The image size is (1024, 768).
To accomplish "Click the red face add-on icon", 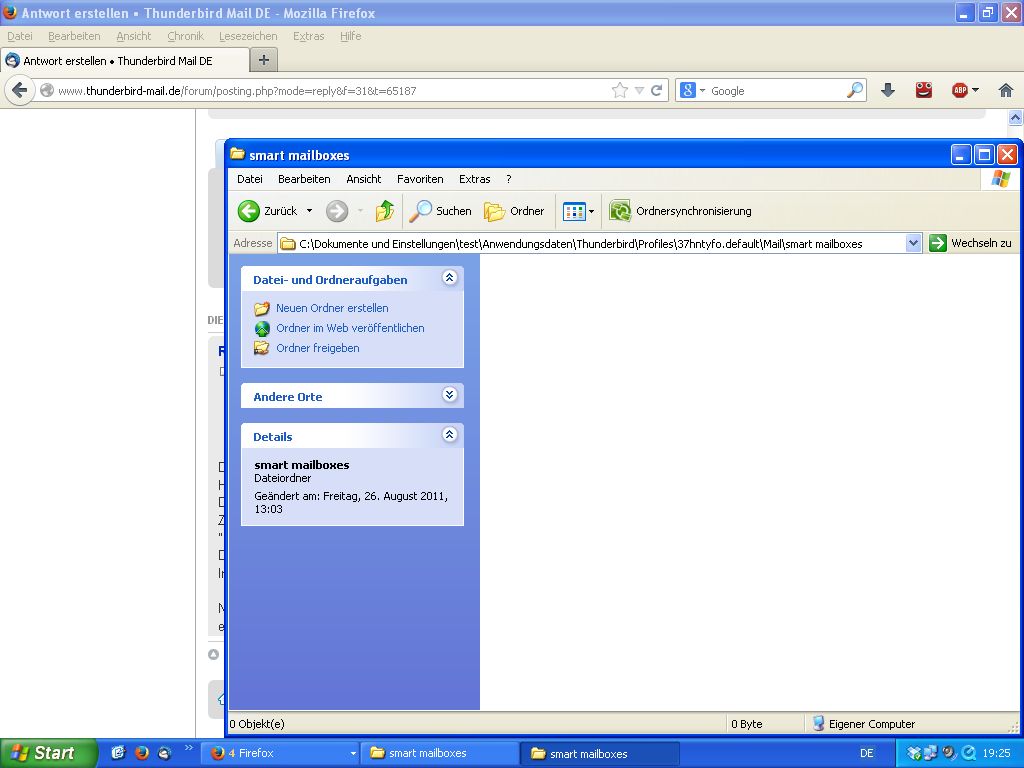I will point(923,90).
